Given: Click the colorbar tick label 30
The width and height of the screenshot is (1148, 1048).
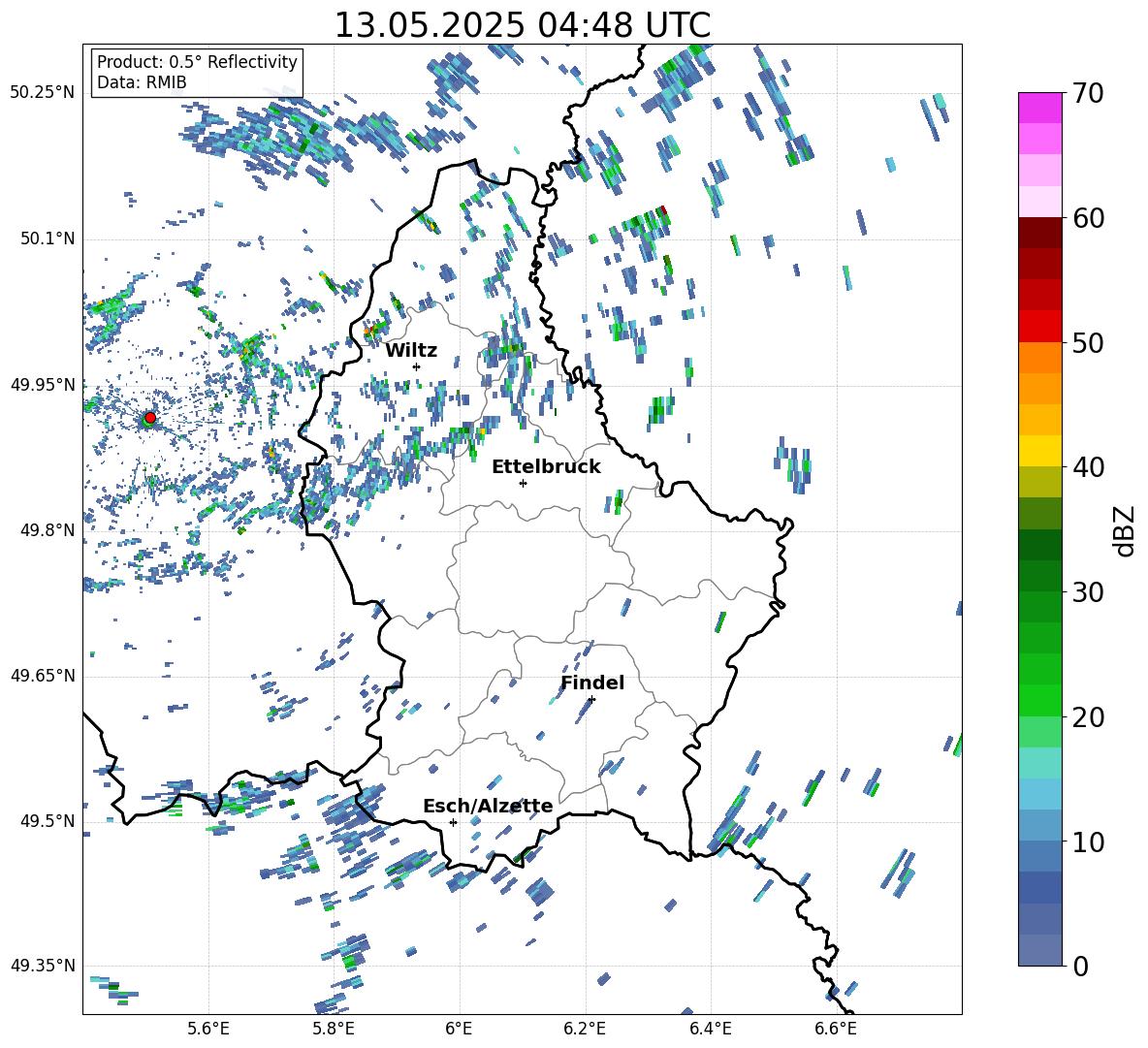Looking at the screenshot, I should pos(1088,592).
